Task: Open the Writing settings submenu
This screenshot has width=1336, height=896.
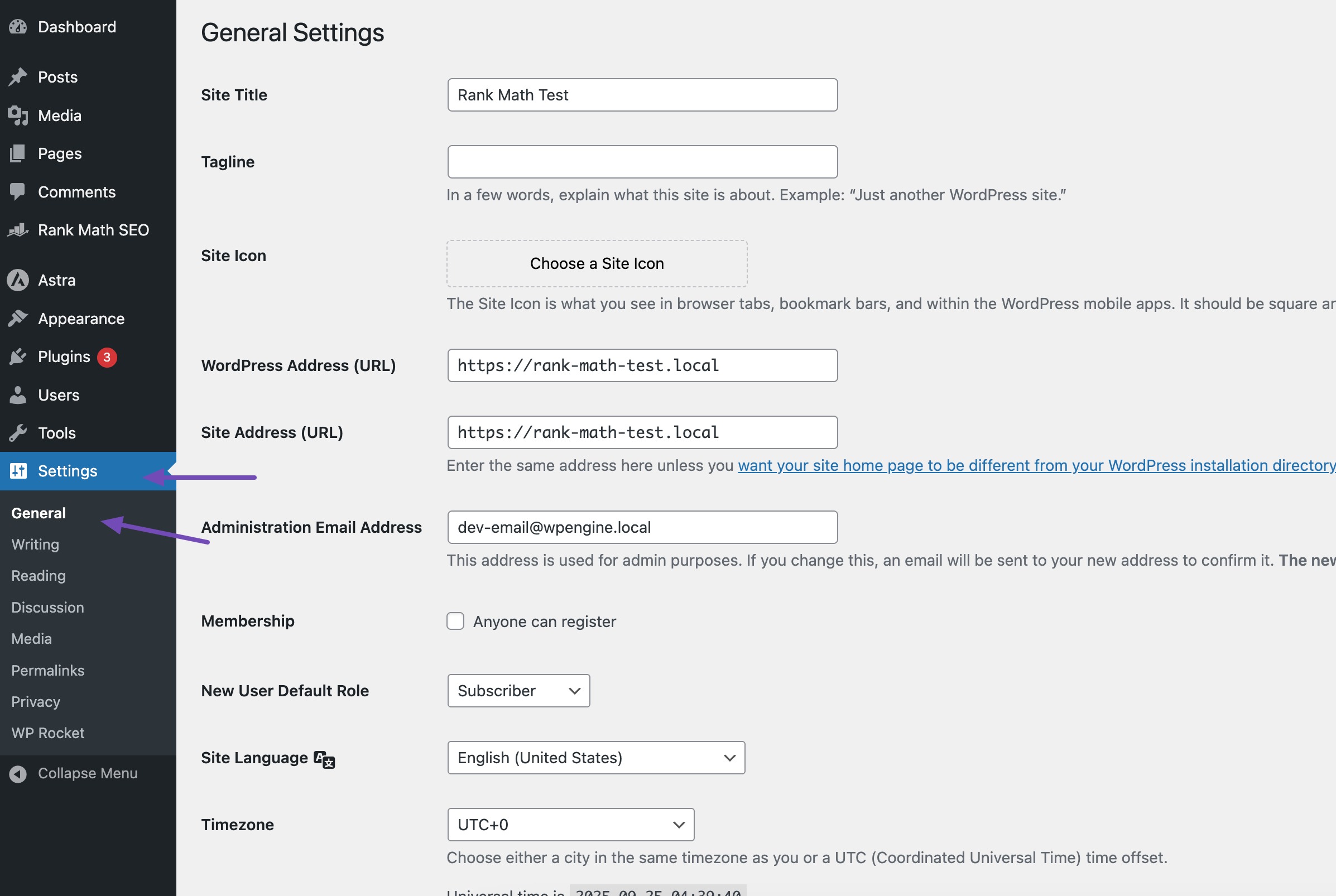Action: pyautogui.click(x=35, y=545)
